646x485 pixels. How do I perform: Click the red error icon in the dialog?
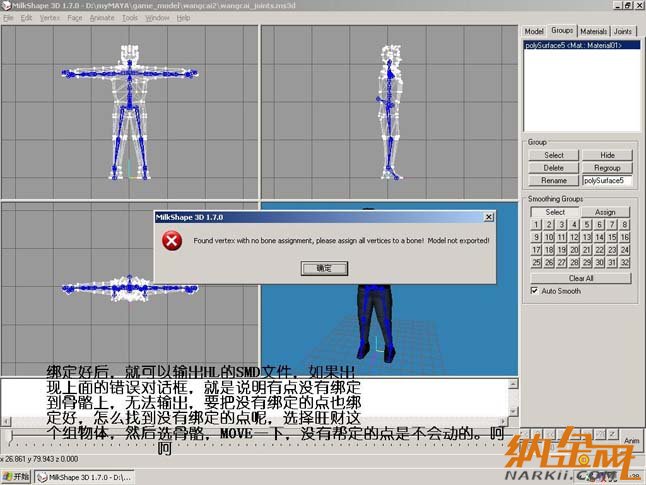[172, 241]
